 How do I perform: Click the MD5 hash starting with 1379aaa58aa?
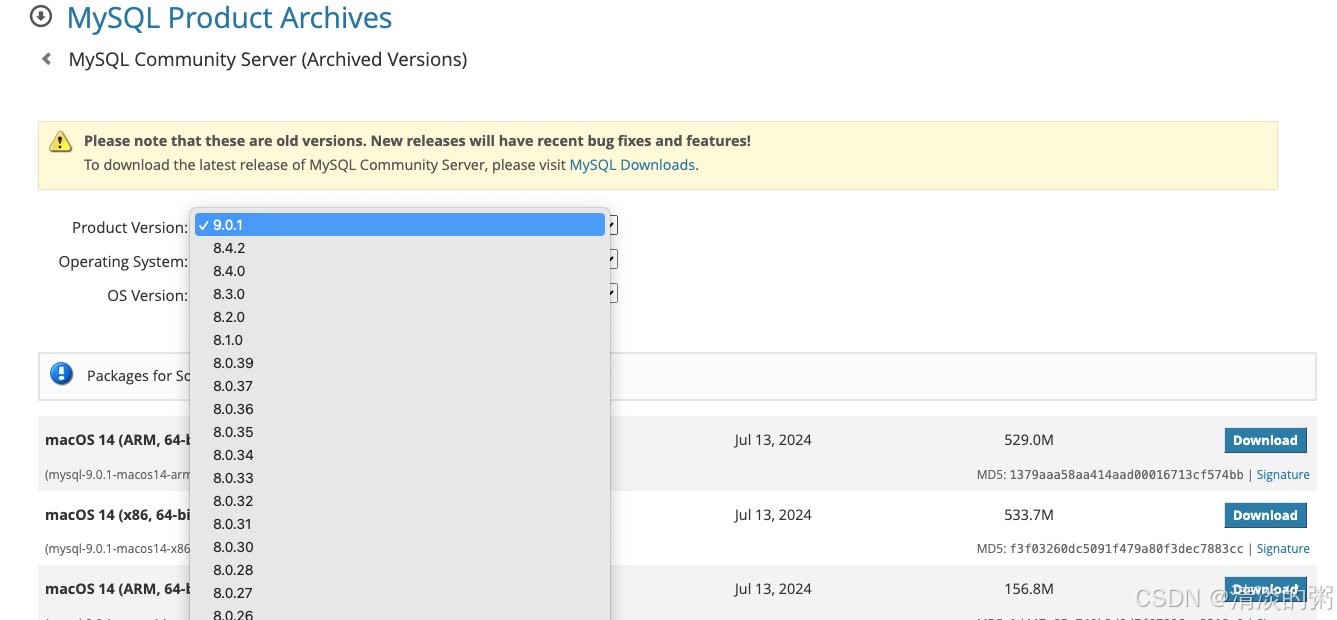(x=1127, y=475)
